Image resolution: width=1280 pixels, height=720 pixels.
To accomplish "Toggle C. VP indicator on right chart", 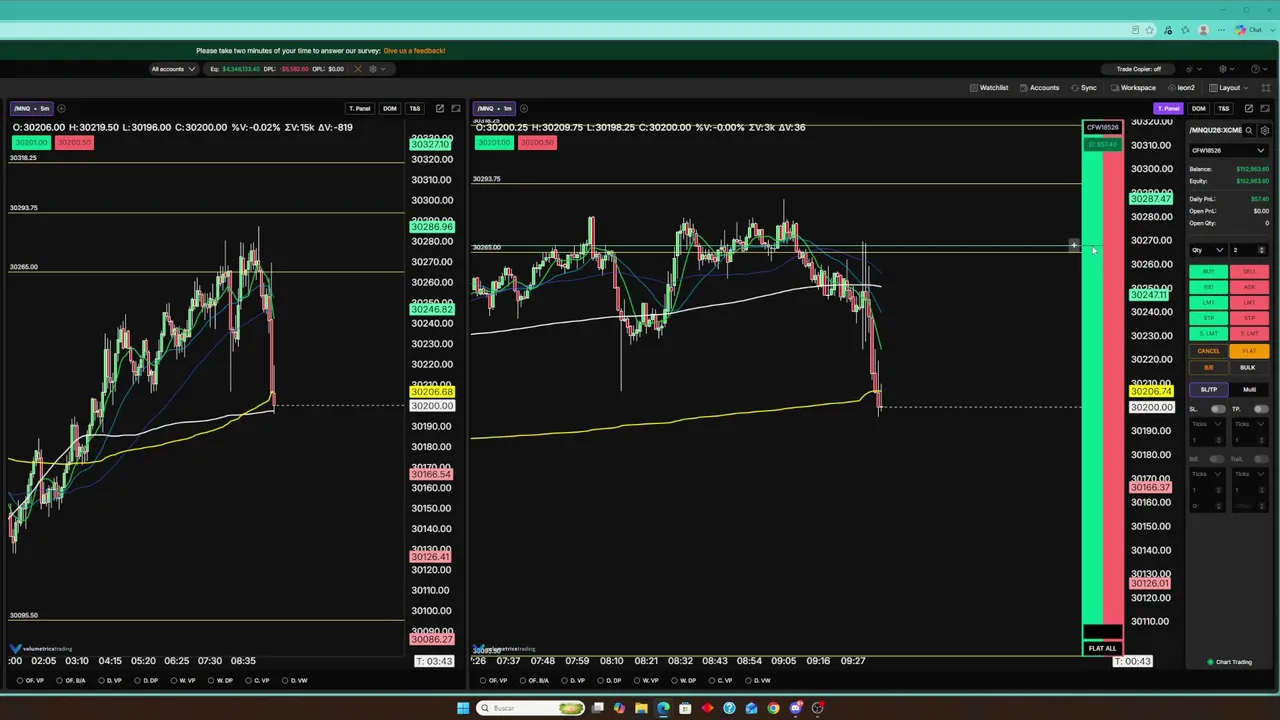I will [x=719, y=681].
